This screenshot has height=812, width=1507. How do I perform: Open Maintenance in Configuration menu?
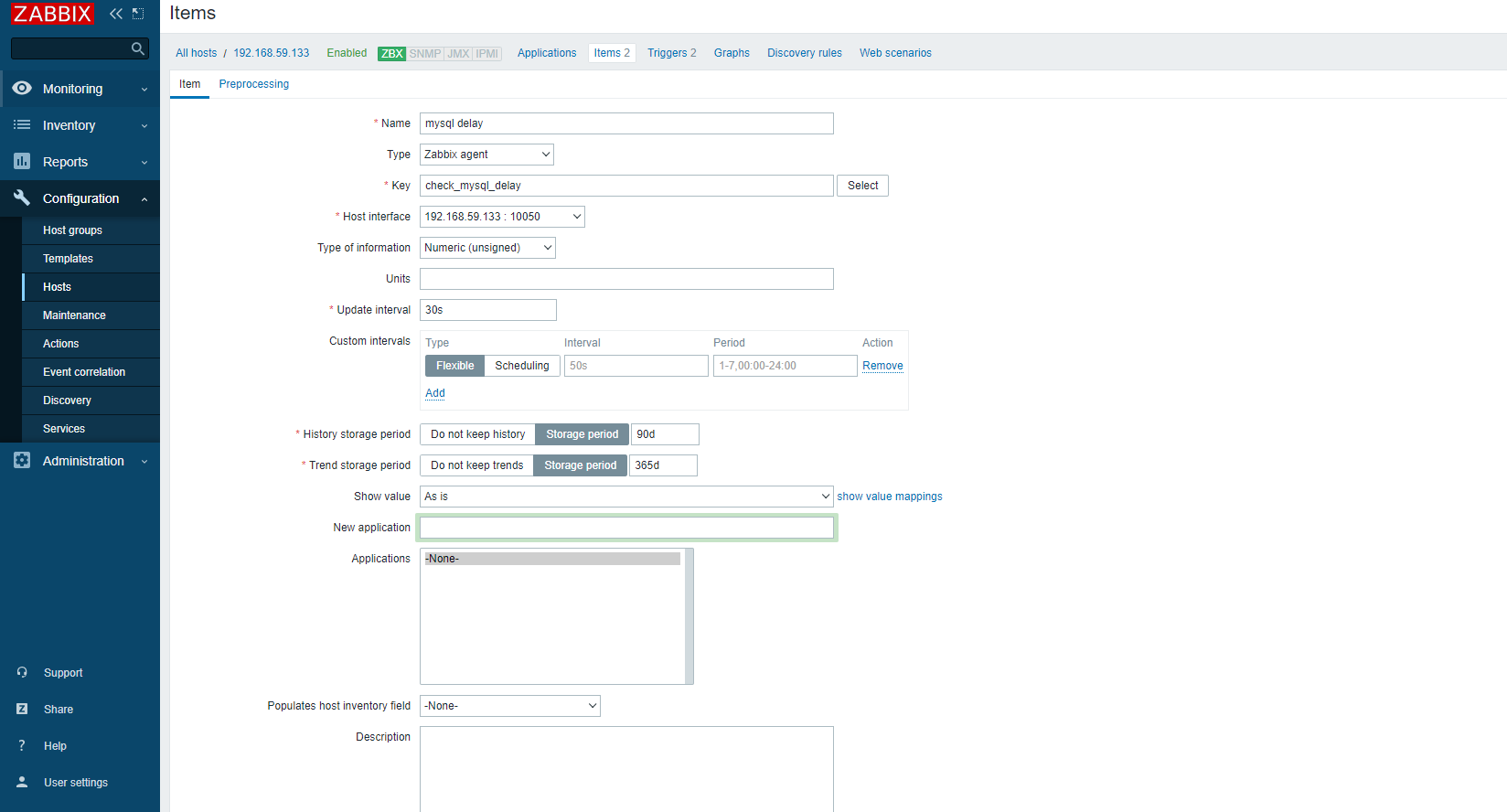pos(91,315)
